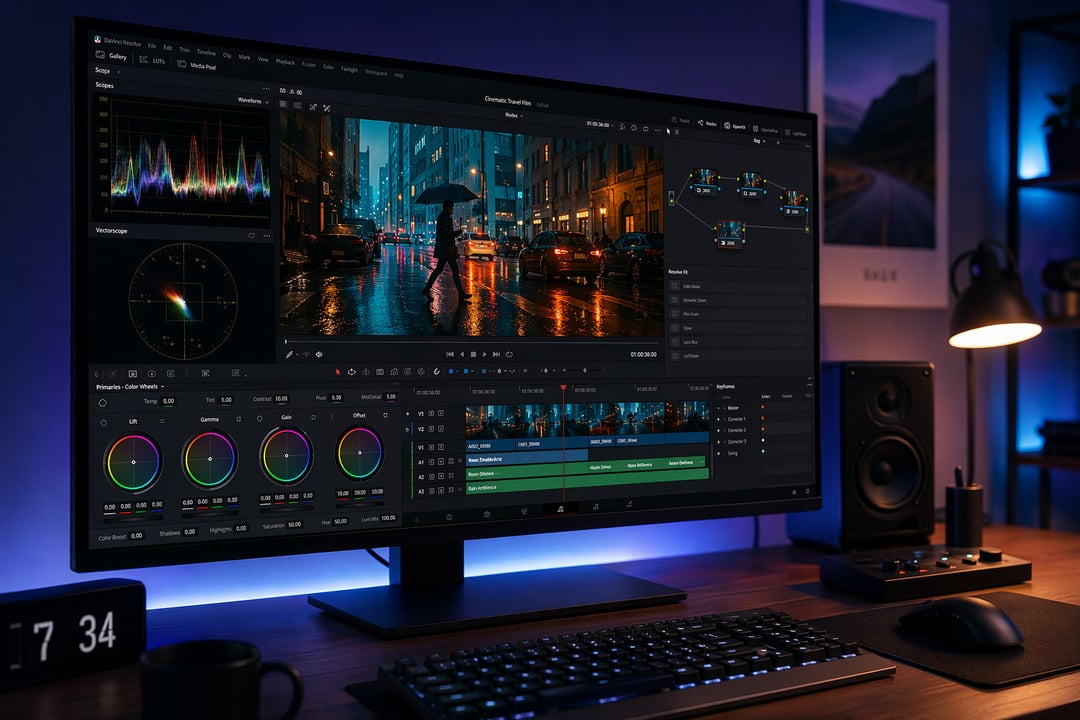Click the home icon at bottom right
This screenshot has height=720, width=1080.
793,492
